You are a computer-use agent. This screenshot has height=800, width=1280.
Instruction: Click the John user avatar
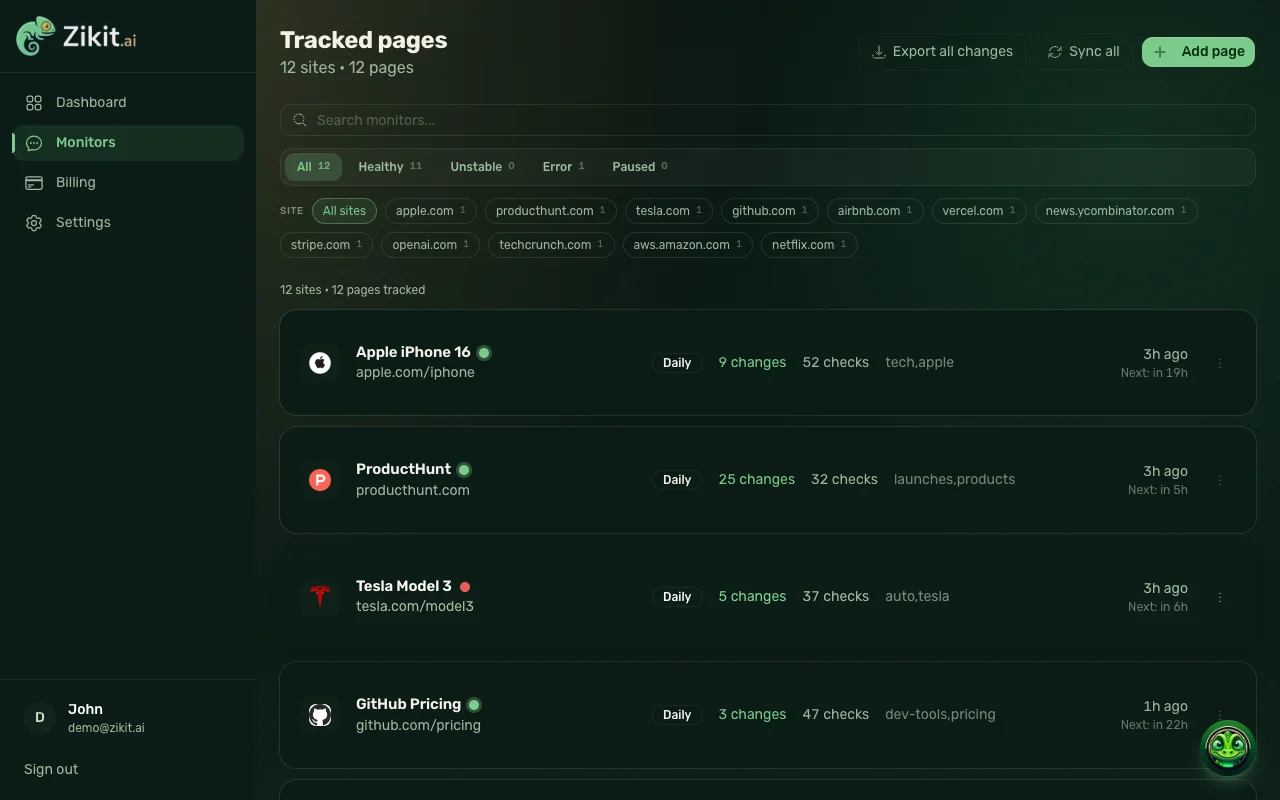coord(40,717)
